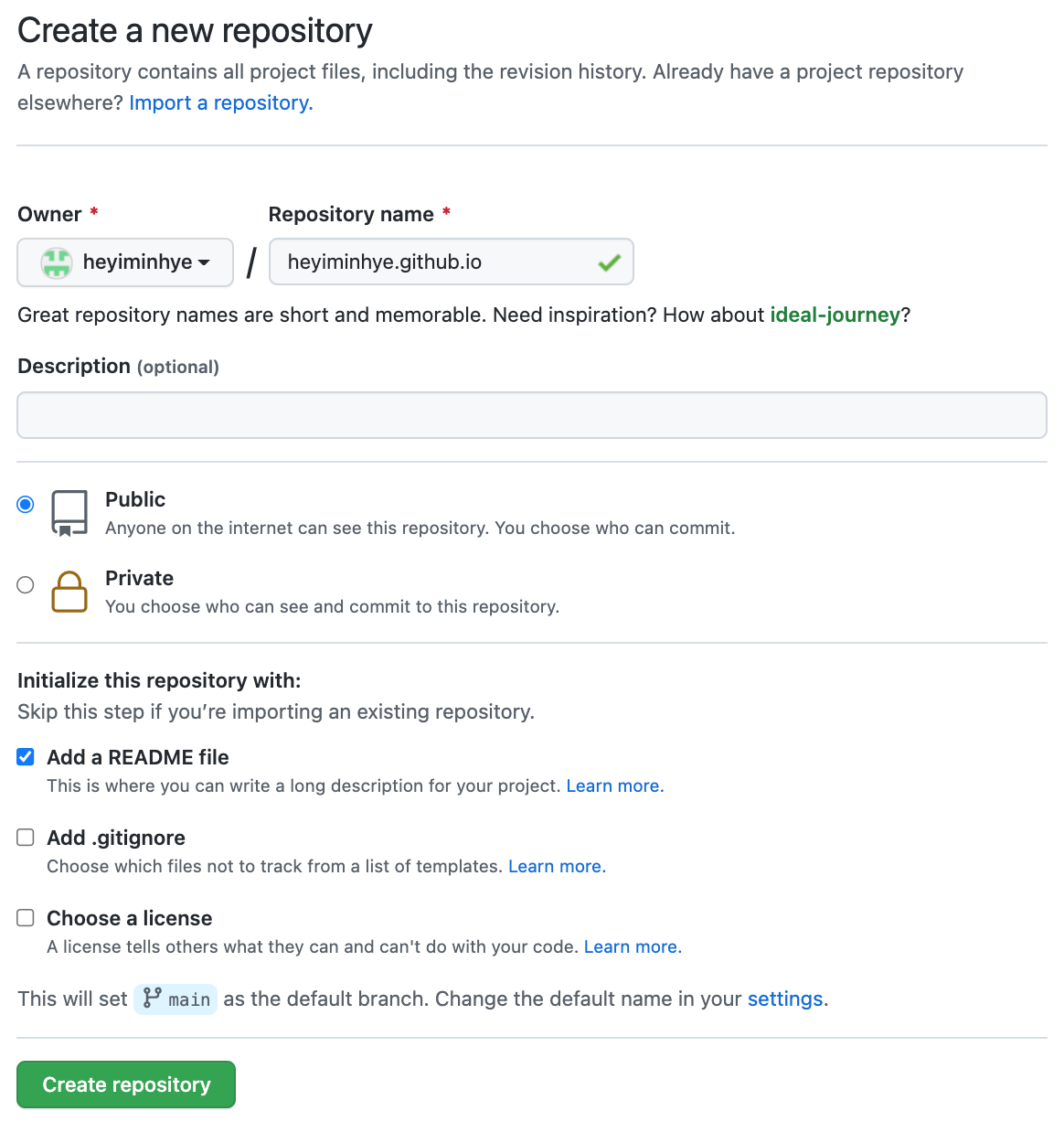Click the git branch icon beside main
The height and width of the screenshot is (1143, 1064).
pos(153,998)
